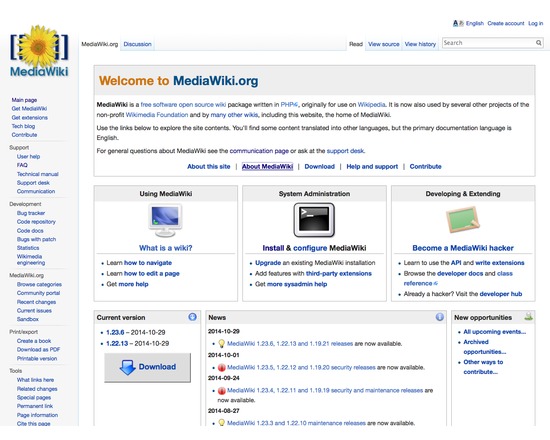Click the blue download arrow icon
The width and height of the screenshot is (550, 440).
pyautogui.click(x=127, y=367)
